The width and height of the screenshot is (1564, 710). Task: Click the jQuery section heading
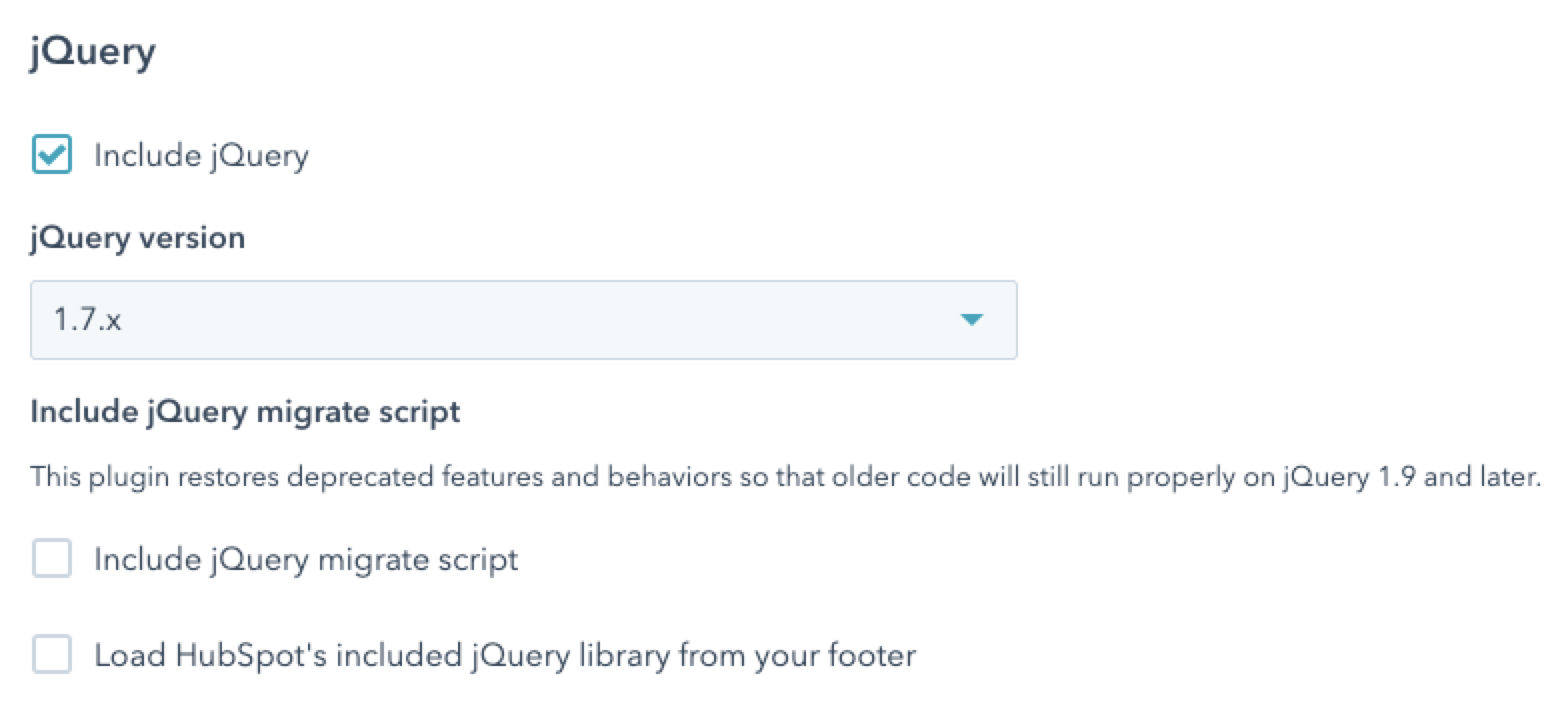point(92,50)
